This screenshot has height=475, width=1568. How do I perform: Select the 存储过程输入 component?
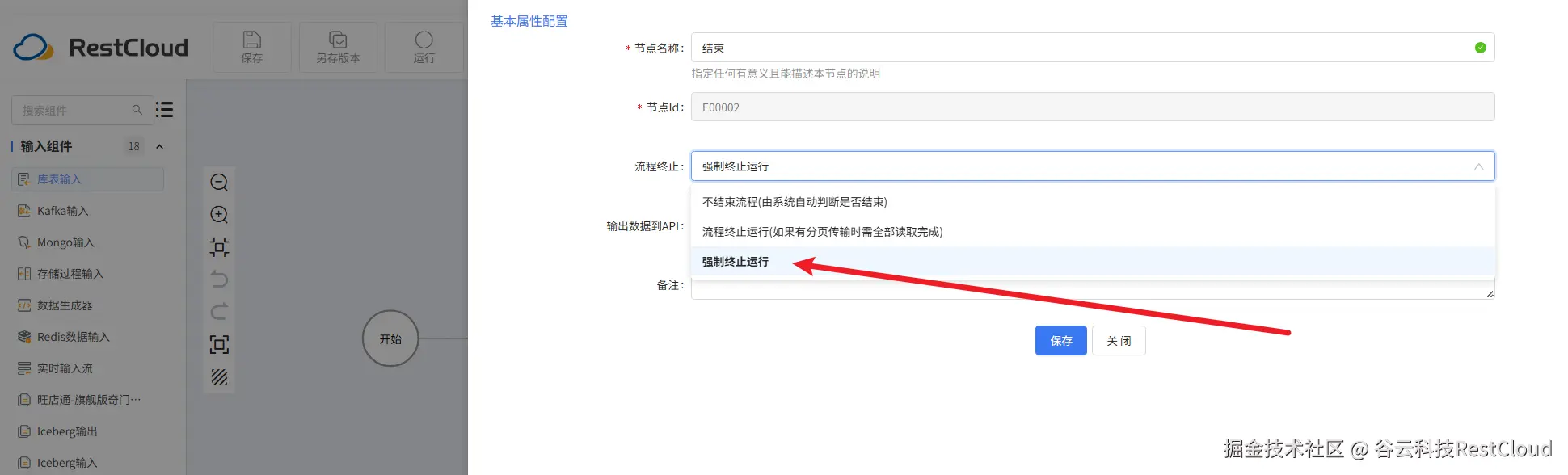tap(88, 274)
